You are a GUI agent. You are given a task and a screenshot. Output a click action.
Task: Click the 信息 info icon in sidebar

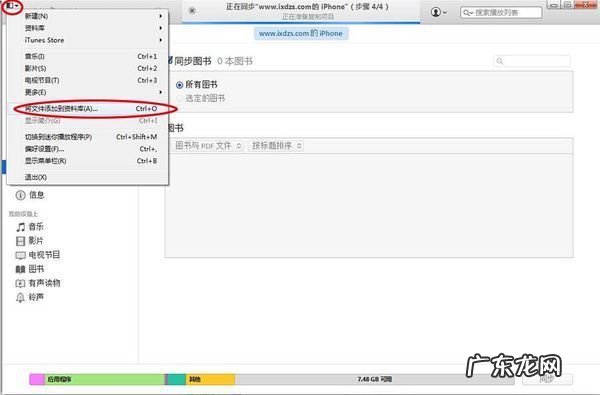[x=20, y=195]
